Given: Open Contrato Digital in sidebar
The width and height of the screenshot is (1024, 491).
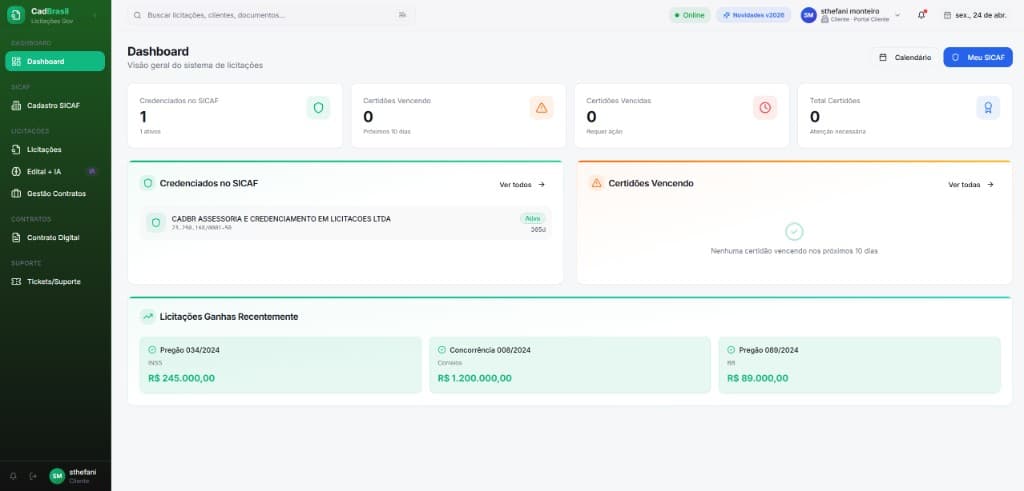Looking at the screenshot, I should [55, 238].
